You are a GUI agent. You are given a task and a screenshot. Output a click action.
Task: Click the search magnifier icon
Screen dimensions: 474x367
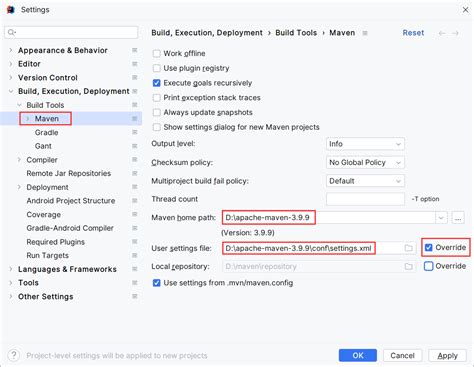(12, 32)
